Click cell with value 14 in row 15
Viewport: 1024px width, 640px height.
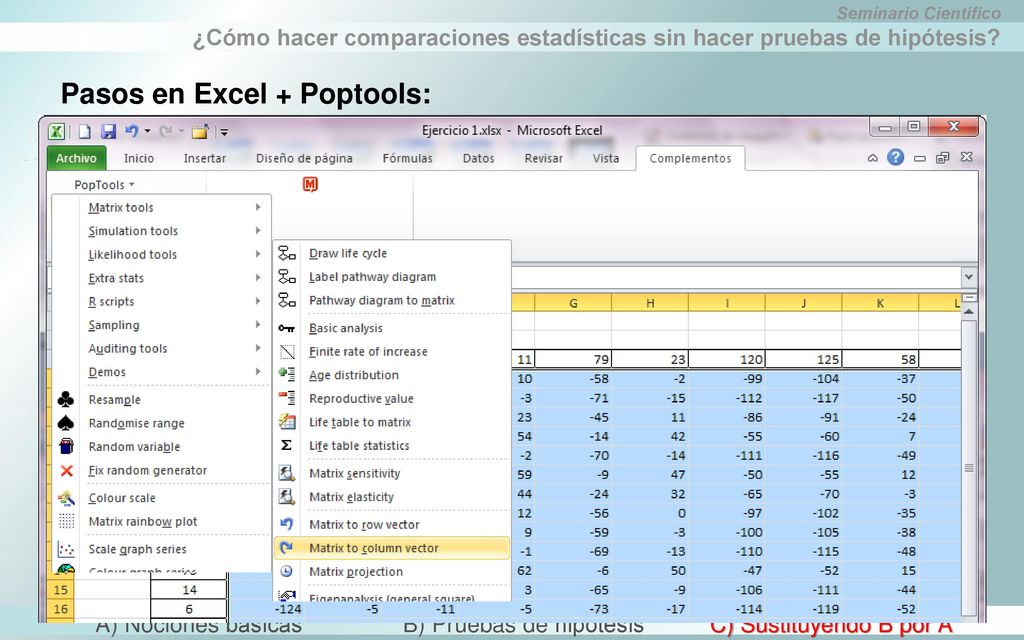pos(189,590)
